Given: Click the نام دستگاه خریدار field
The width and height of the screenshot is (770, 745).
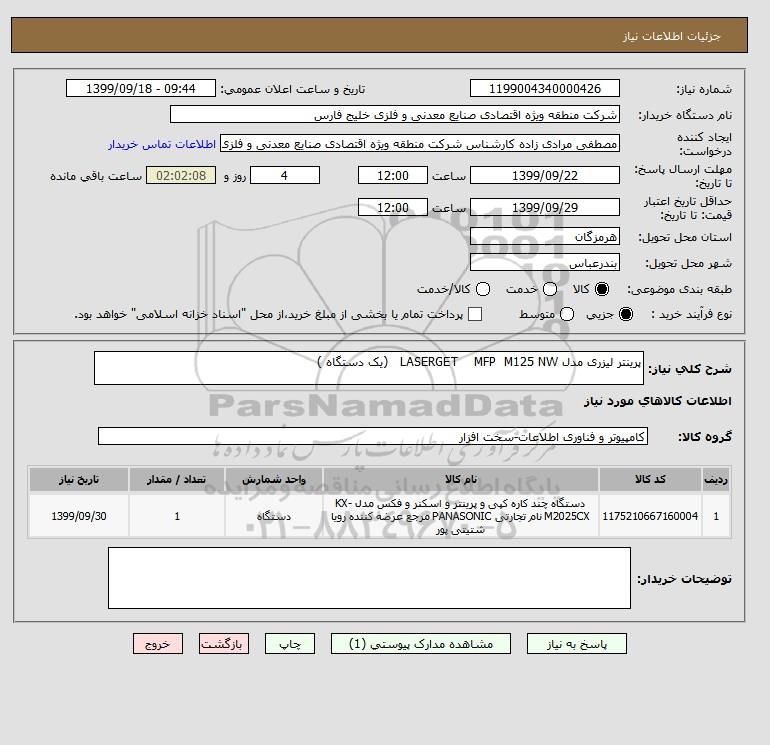Looking at the screenshot, I should [x=395, y=114].
